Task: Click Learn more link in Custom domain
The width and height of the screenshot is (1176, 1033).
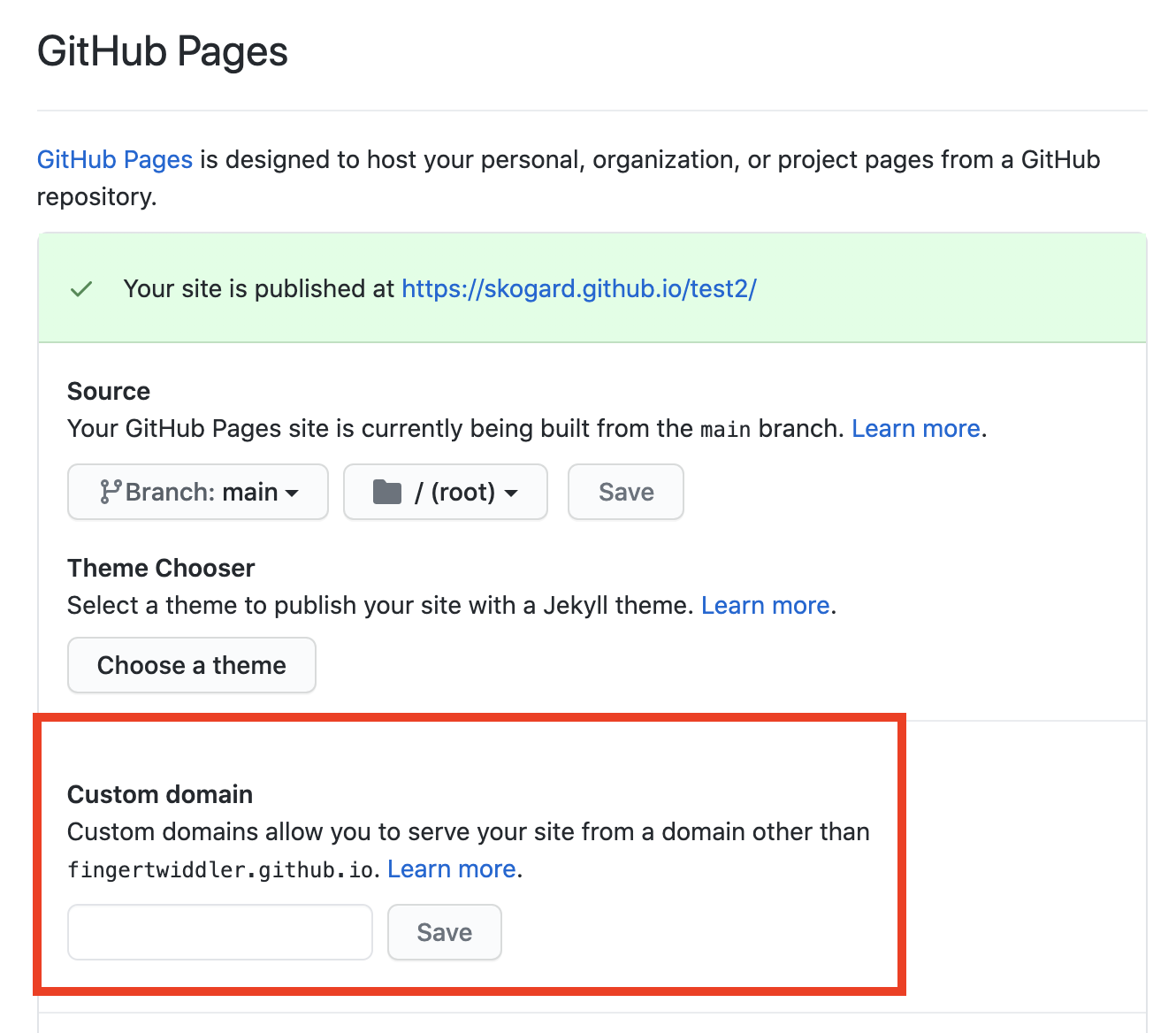Action: (452, 869)
